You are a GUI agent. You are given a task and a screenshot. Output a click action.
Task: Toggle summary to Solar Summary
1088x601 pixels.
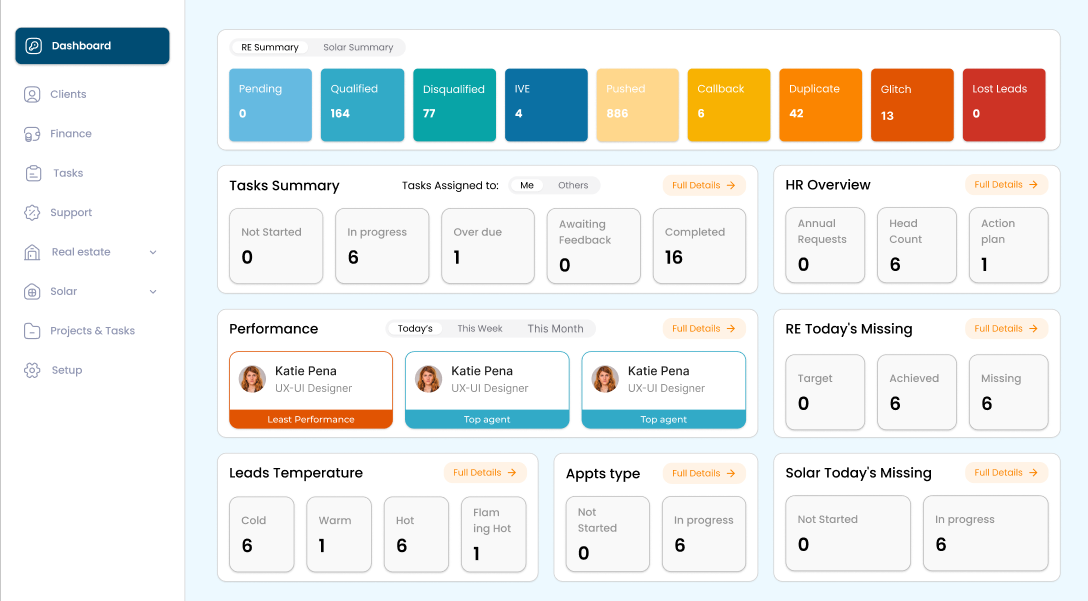click(x=357, y=47)
